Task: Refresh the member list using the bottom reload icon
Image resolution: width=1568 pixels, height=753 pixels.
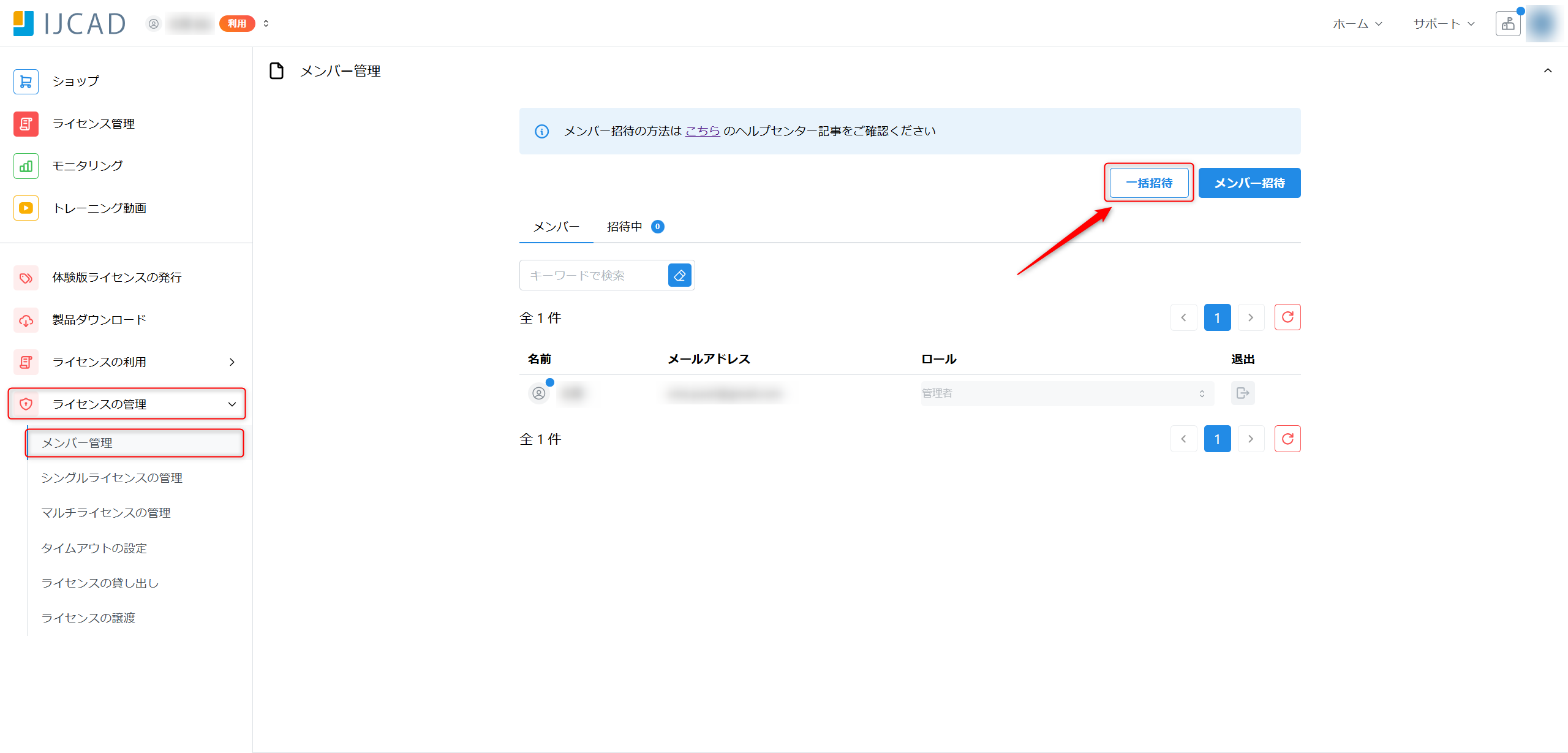Action: [x=1287, y=439]
